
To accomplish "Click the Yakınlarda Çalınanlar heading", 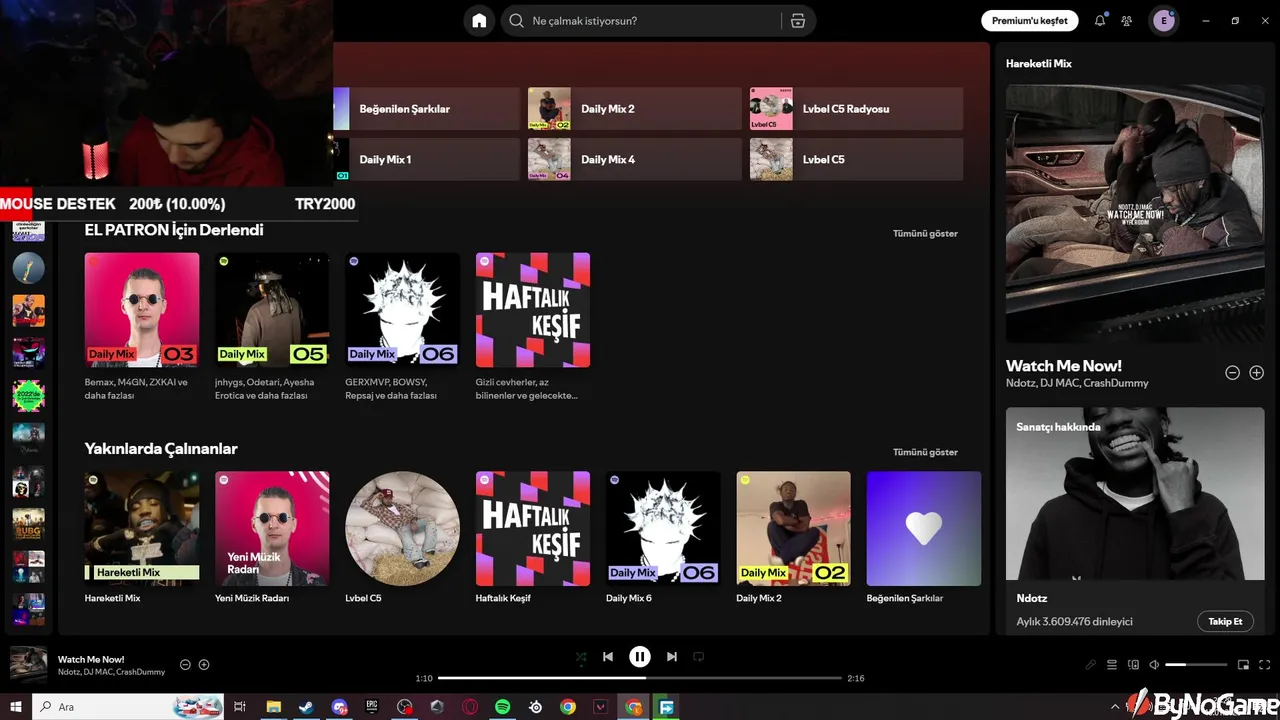I will pos(161,449).
